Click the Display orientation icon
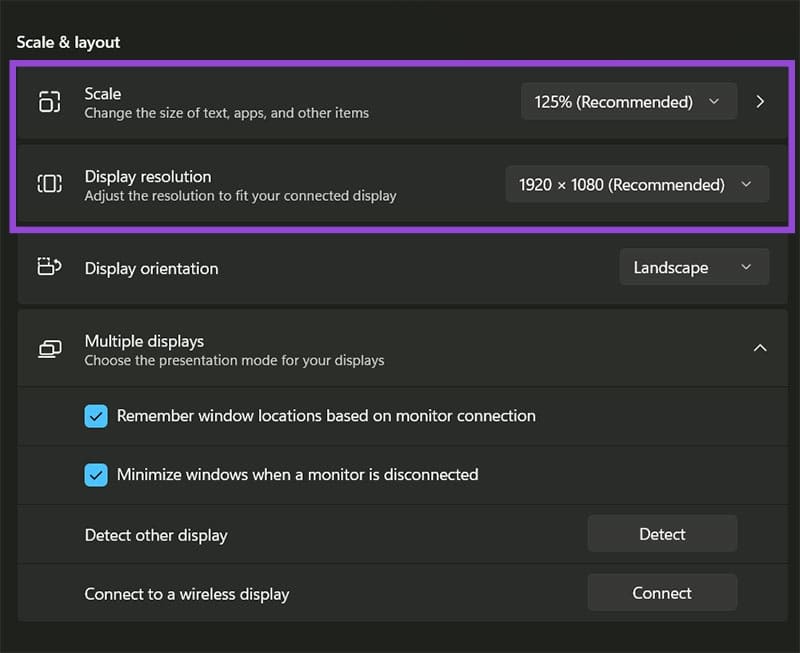800x653 pixels. tap(49, 267)
